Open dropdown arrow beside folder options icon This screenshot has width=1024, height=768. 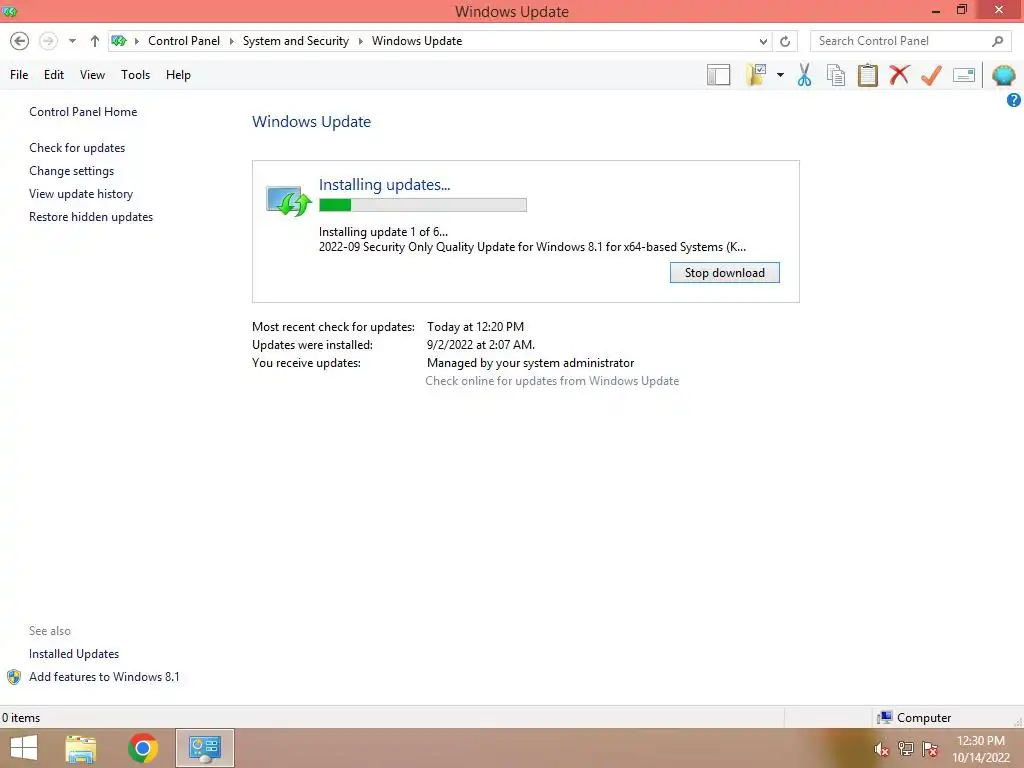point(780,75)
